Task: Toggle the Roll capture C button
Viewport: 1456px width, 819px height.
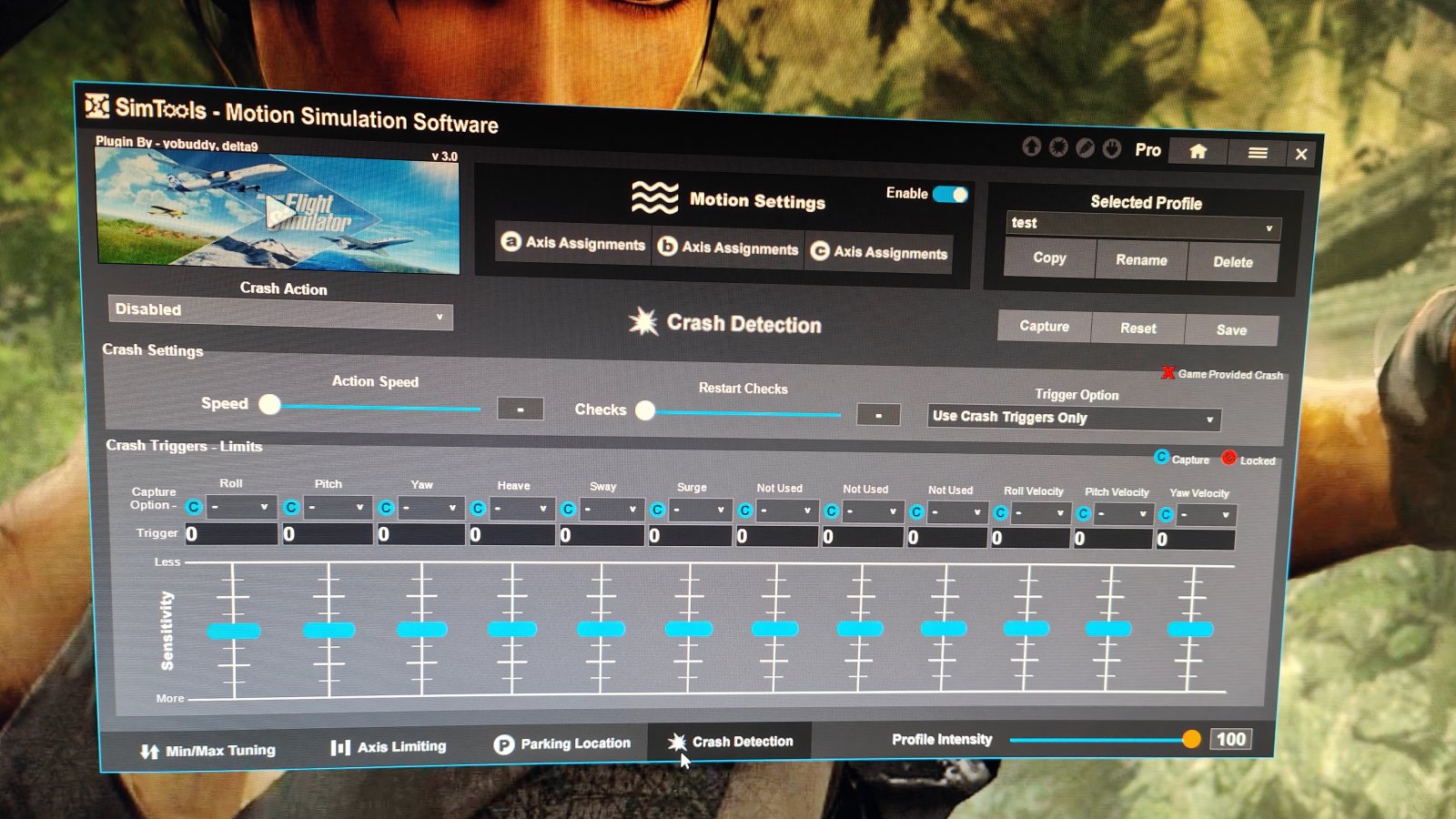Action: [x=194, y=507]
